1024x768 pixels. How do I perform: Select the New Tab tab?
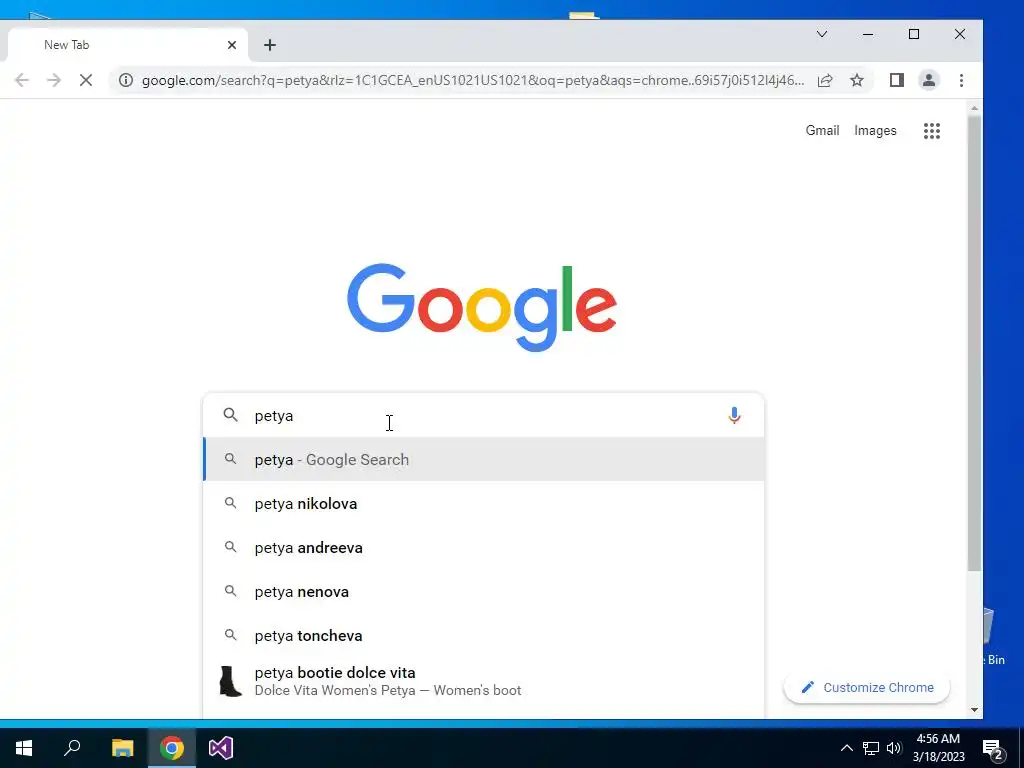pyautogui.click(x=127, y=45)
